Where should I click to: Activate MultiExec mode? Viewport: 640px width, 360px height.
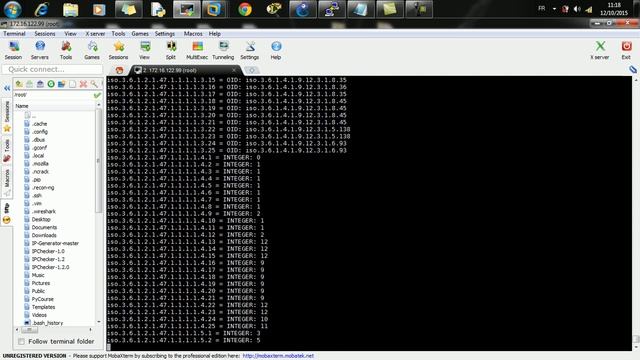pos(197,50)
